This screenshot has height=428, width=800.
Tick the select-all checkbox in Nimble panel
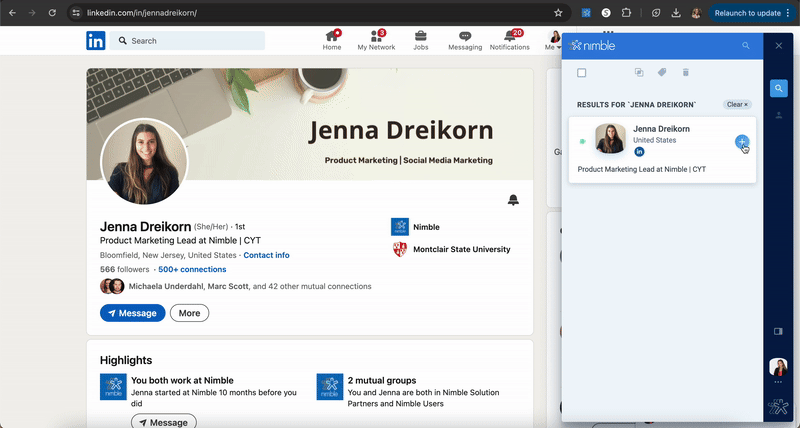click(x=582, y=72)
